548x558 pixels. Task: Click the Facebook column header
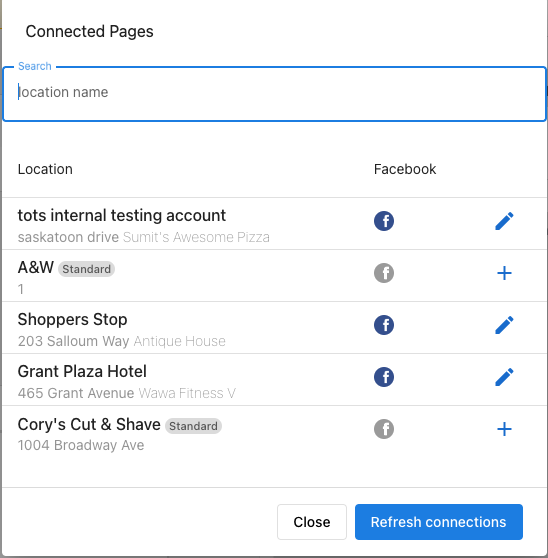click(405, 169)
